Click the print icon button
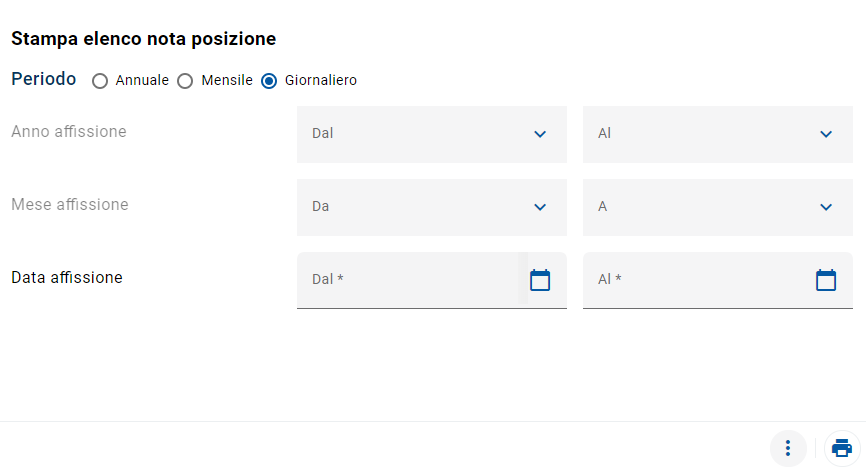This screenshot has width=866, height=469. click(x=842, y=448)
